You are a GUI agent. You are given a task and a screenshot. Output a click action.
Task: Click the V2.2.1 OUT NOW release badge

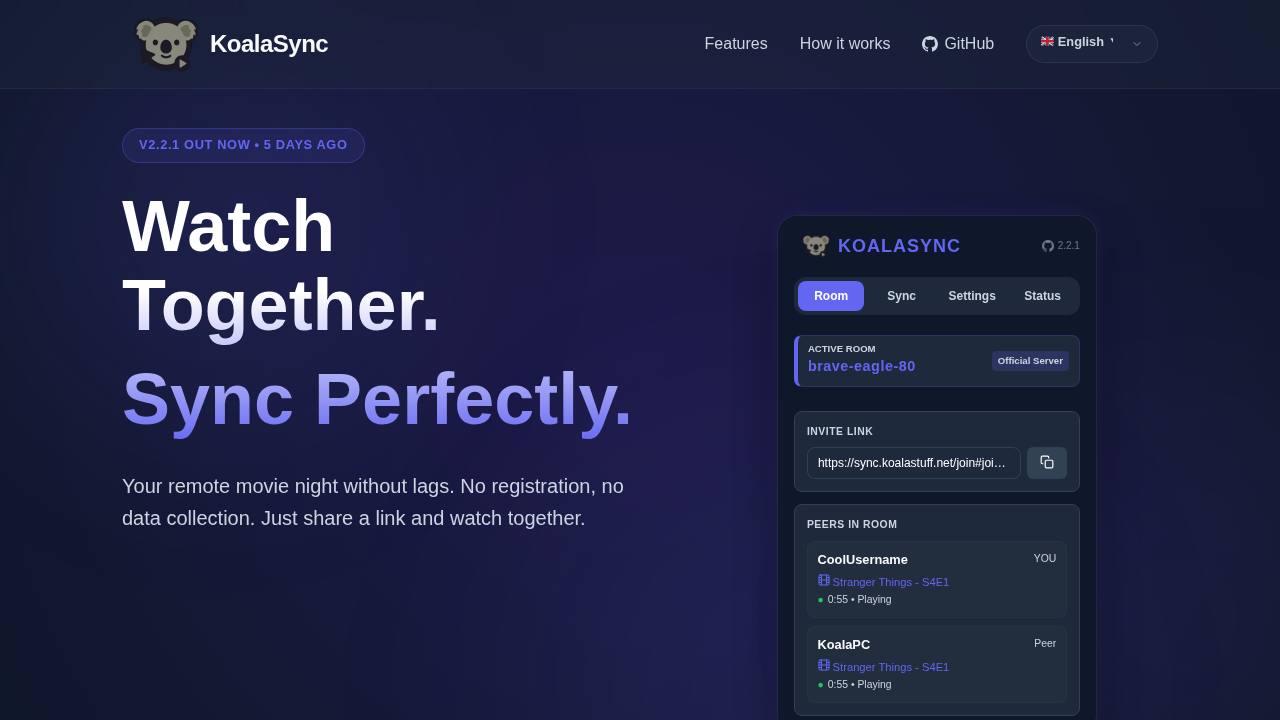click(243, 145)
